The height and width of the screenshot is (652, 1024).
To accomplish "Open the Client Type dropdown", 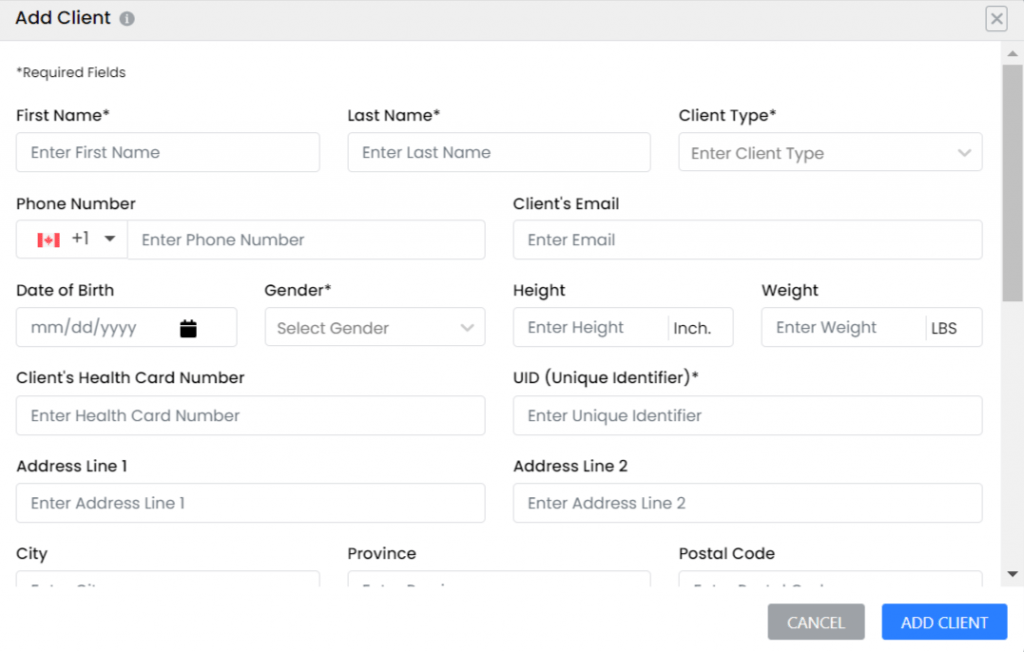I will pos(830,152).
